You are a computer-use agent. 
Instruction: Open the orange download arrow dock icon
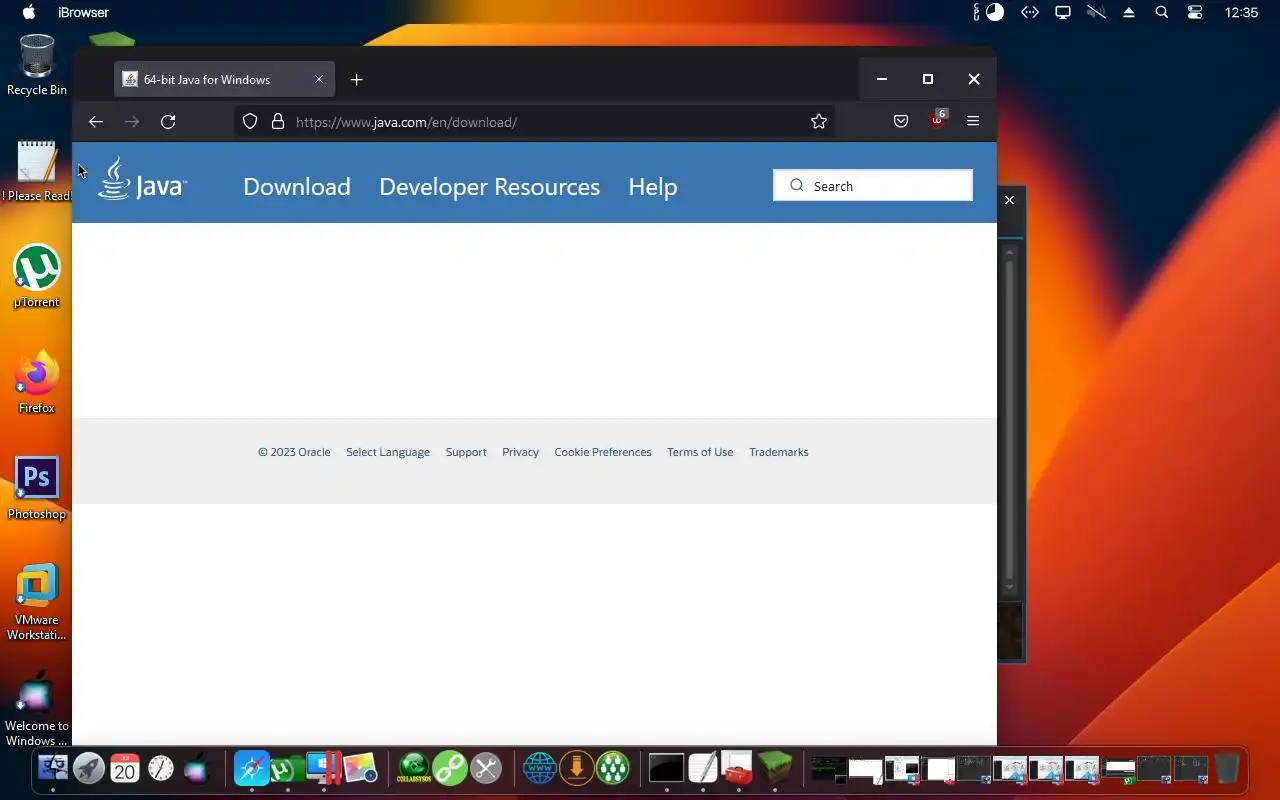(576, 768)
